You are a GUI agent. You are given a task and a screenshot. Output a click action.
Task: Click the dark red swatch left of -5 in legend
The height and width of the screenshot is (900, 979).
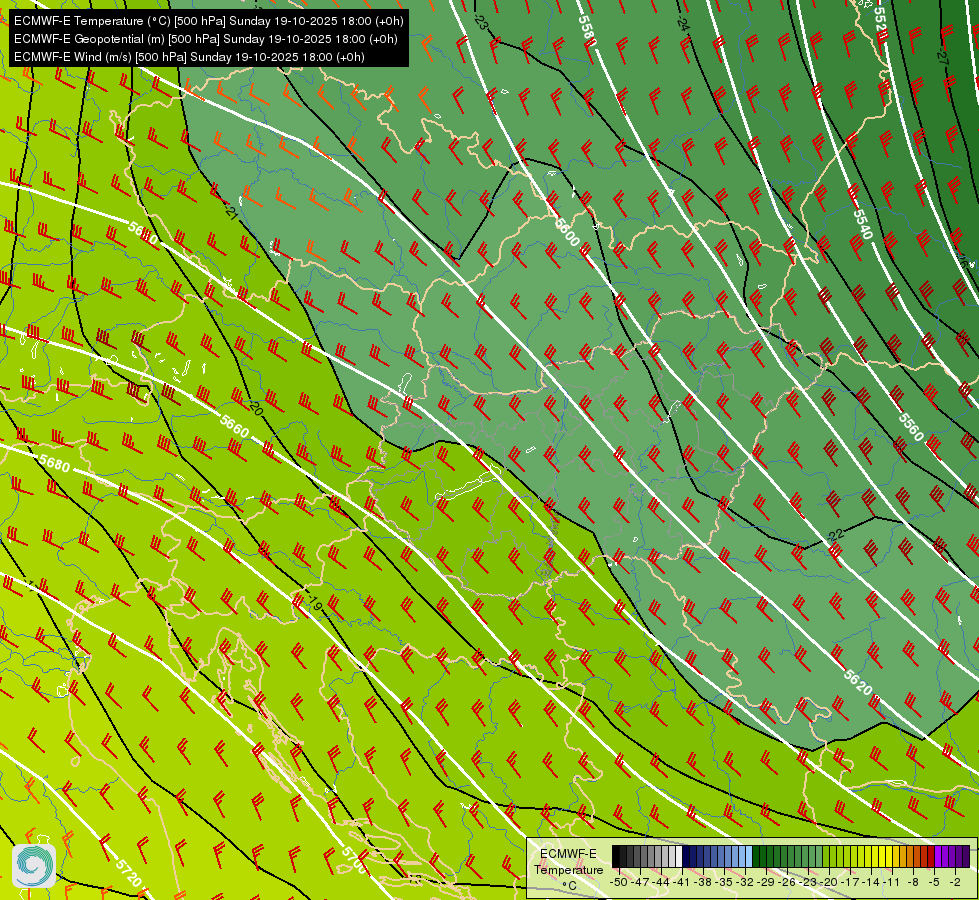[931, 856]
